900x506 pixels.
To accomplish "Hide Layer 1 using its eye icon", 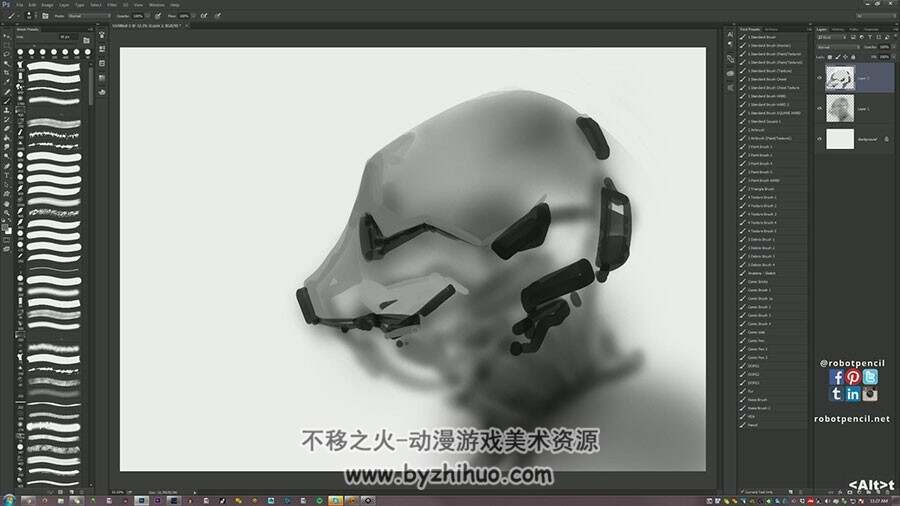I will coord(820,108).
